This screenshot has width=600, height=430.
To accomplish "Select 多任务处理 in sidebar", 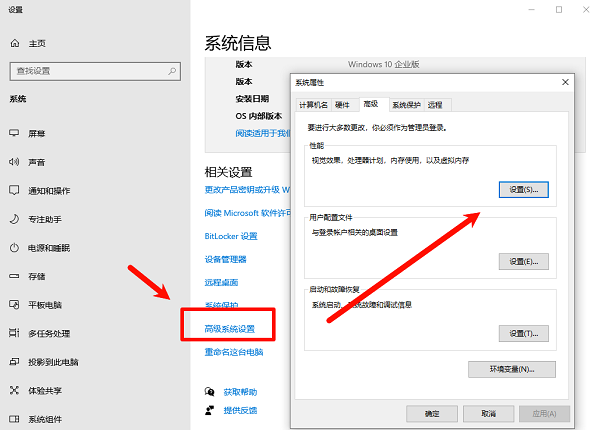I will 49,334.
